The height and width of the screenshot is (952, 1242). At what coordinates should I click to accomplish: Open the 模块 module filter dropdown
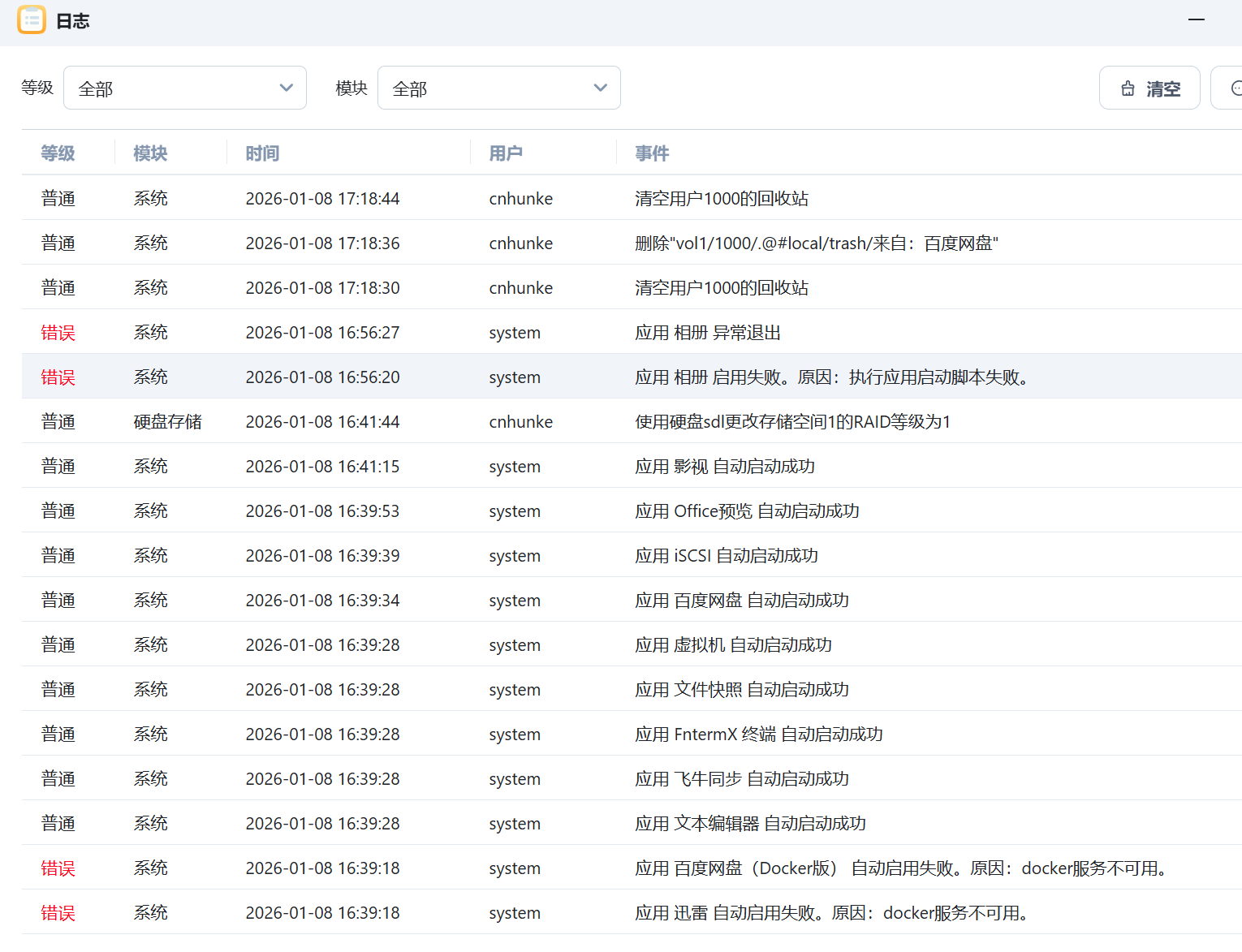(498, 88)
